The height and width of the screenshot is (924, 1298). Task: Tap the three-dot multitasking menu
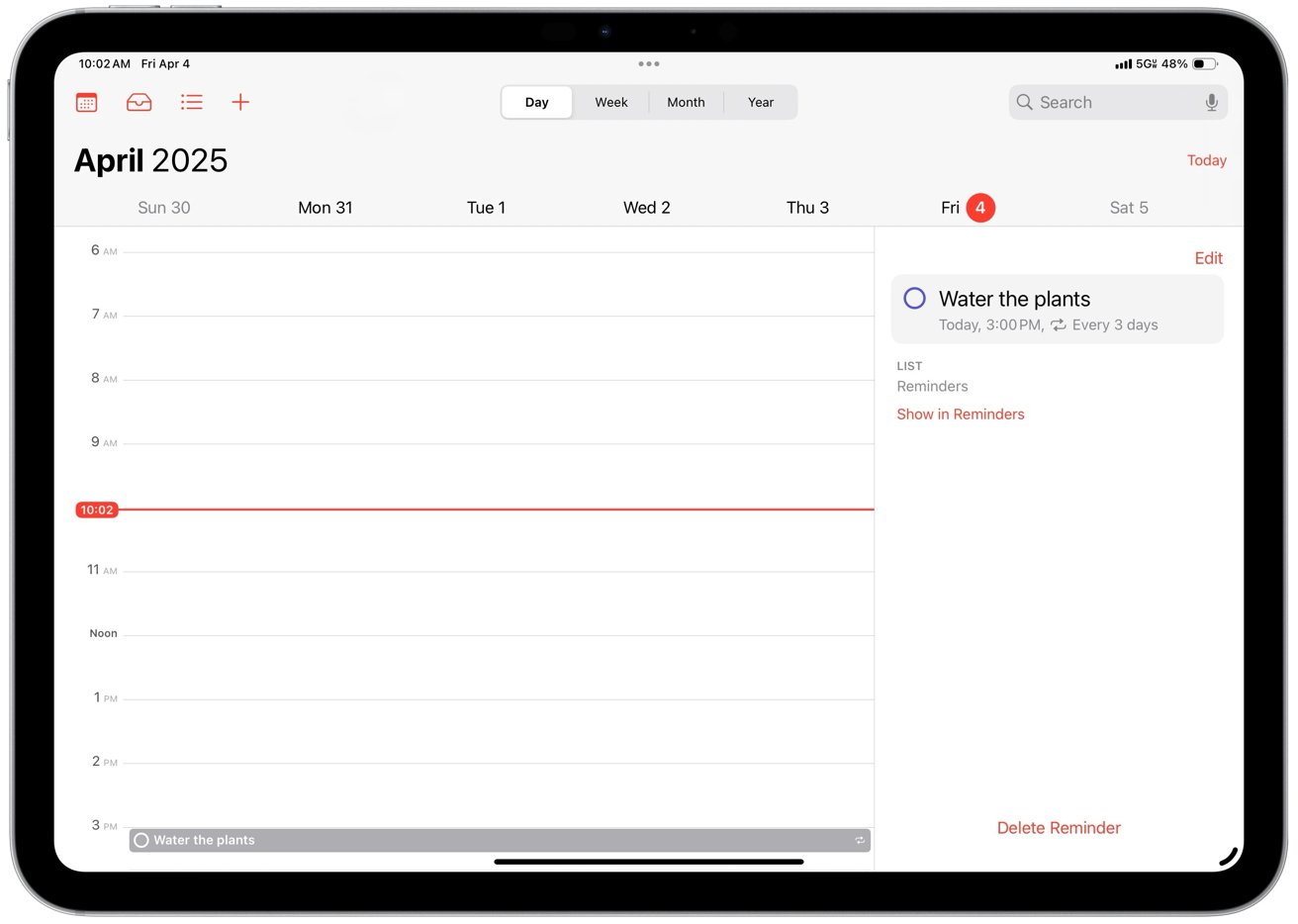point(649,63)
